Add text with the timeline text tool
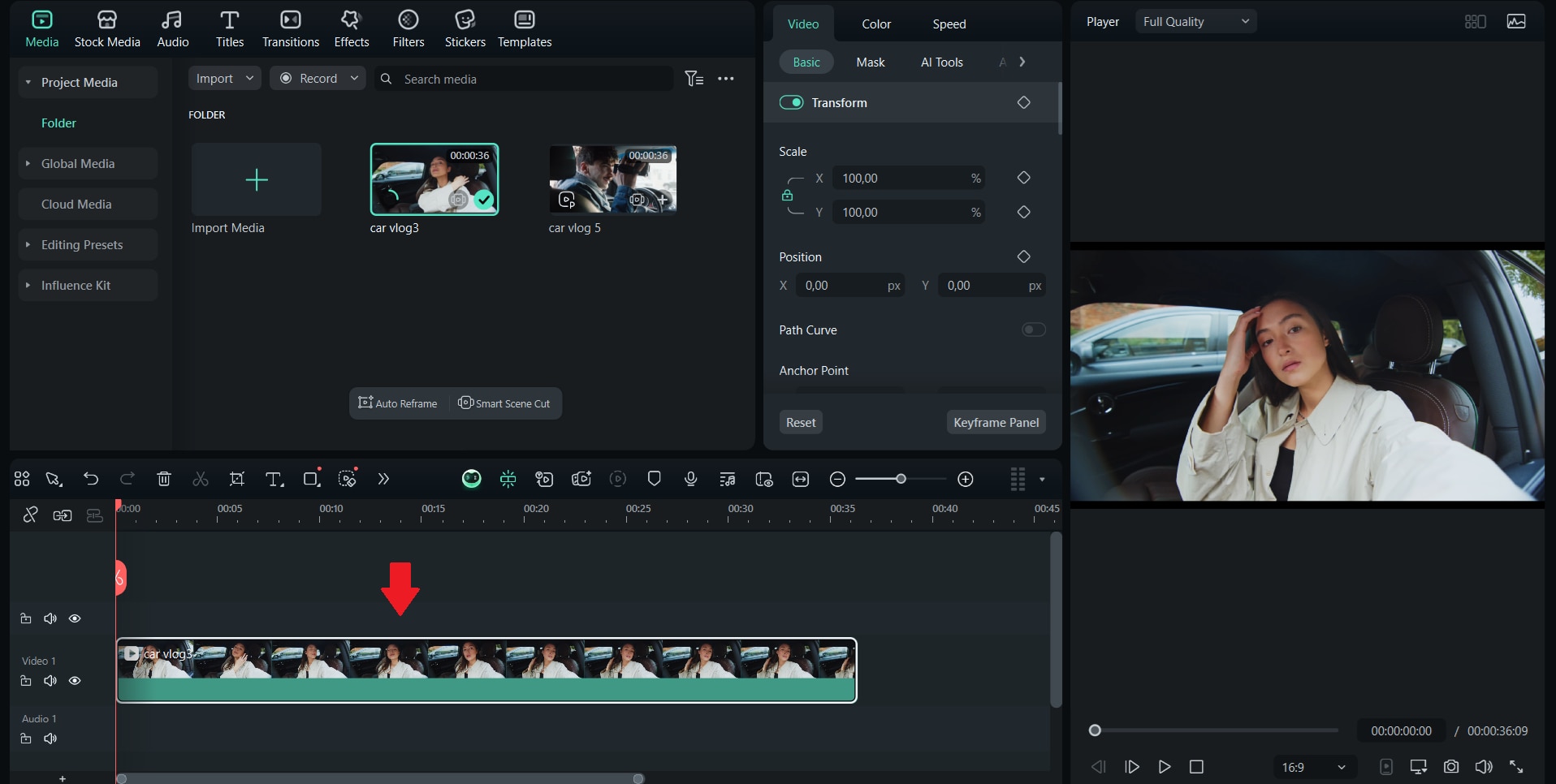Image resolution: width=1556 pixels, height=784 pixels. point(274,480)
